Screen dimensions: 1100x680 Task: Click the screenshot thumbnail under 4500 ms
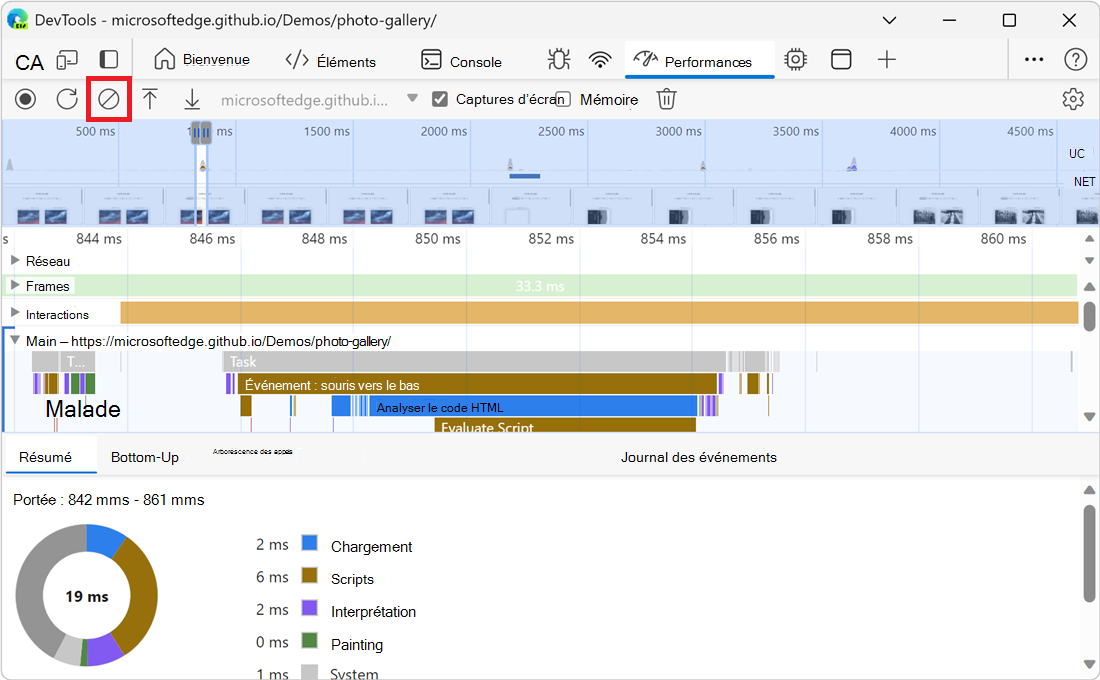[1019, 206]
